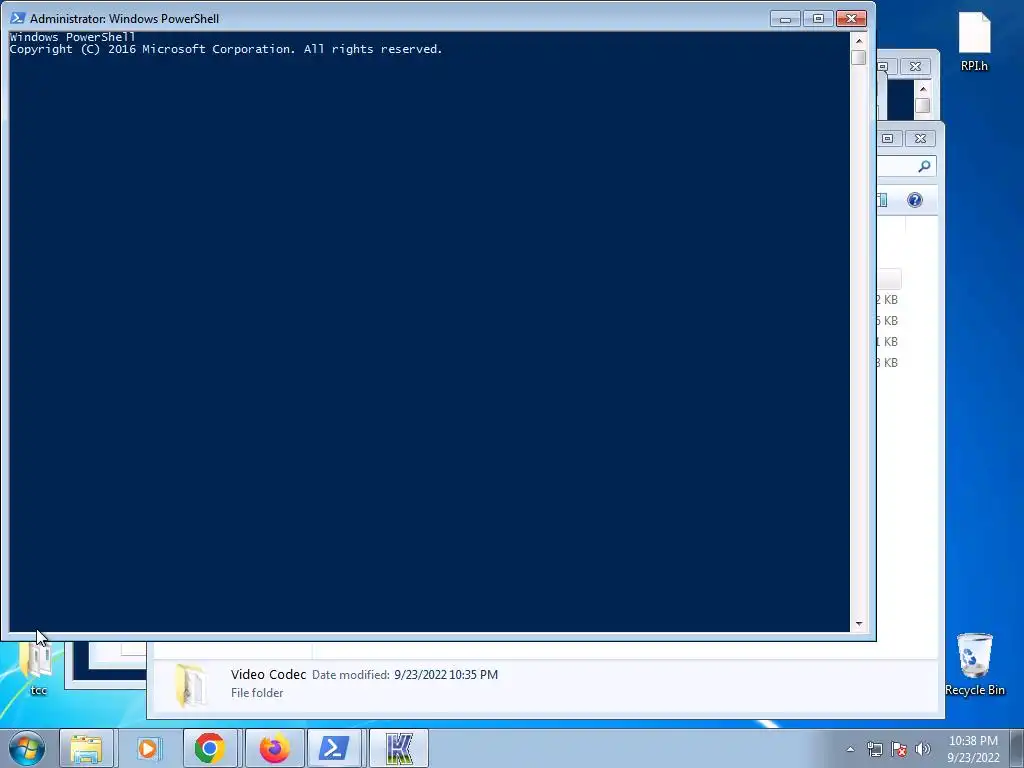Open Explorer help via the question mark icon
Screen dimensions: 1024x768
(914, 200)
